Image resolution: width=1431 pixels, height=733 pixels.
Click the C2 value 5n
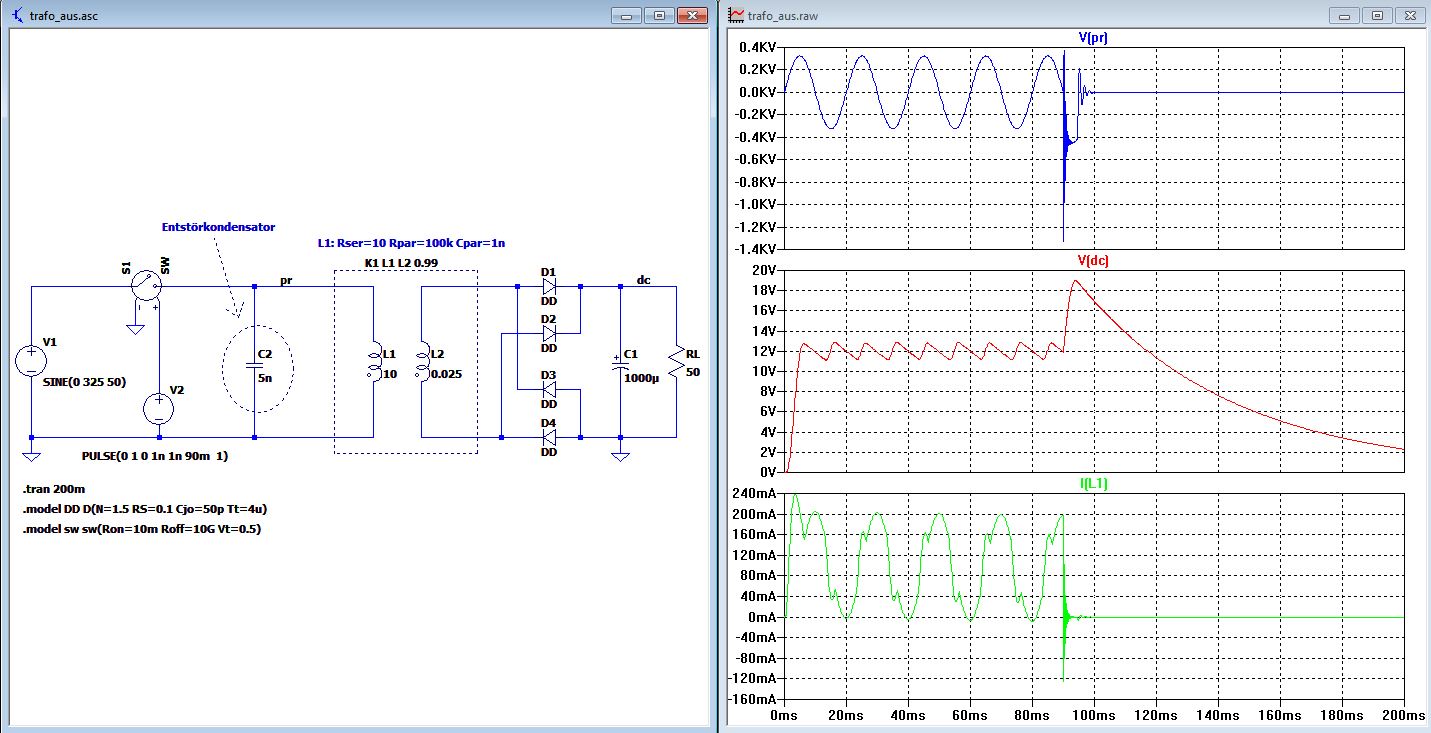click(265, 378)
